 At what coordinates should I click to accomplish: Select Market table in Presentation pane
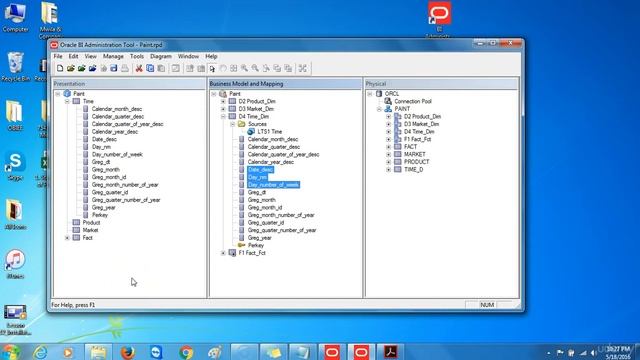point(90,230)
